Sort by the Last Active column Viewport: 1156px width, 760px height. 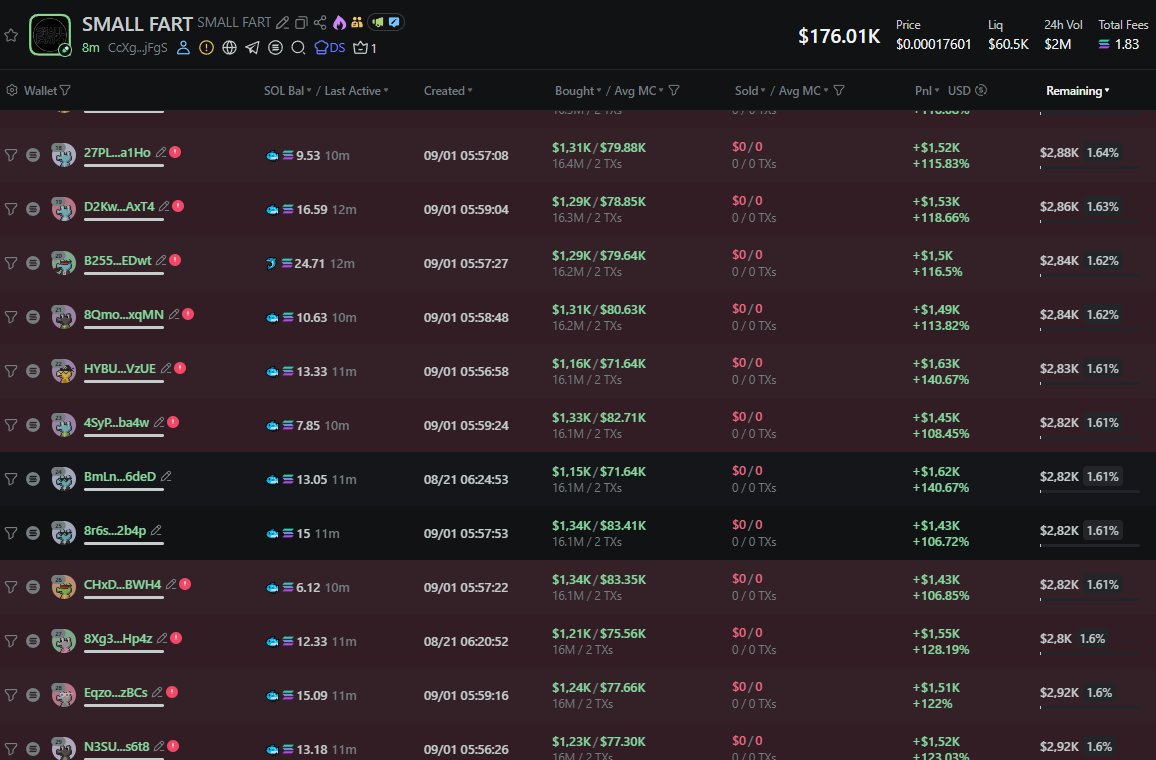tap(356, 91)
